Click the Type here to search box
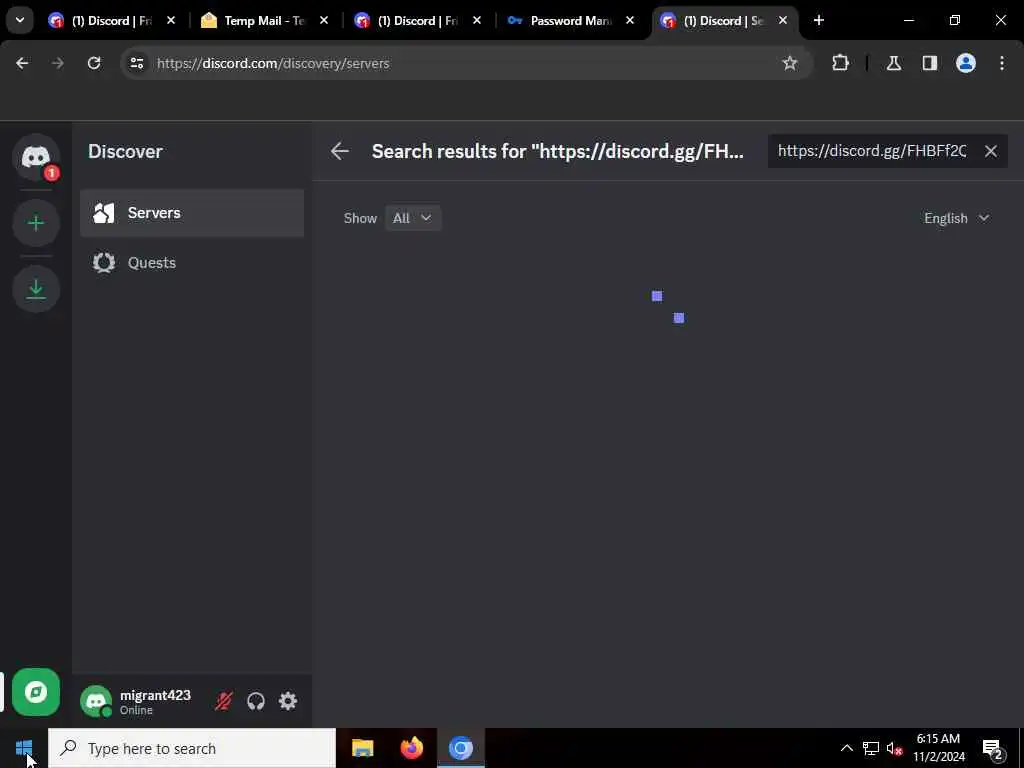The height and width of the screenshot is (768, 1024). (192, 748)
